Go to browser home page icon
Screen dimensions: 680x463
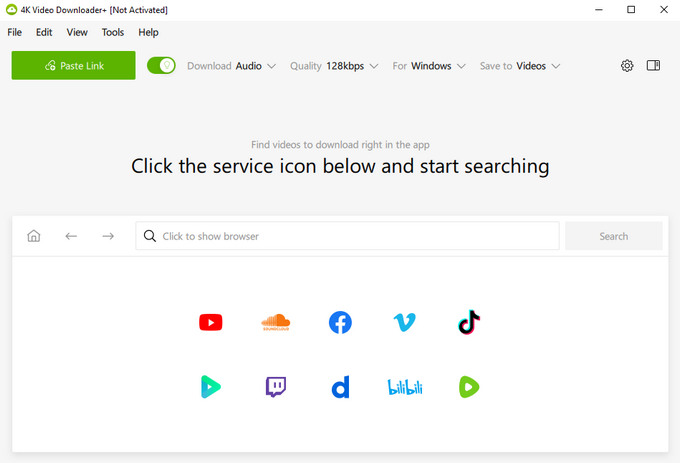[34, 236]
